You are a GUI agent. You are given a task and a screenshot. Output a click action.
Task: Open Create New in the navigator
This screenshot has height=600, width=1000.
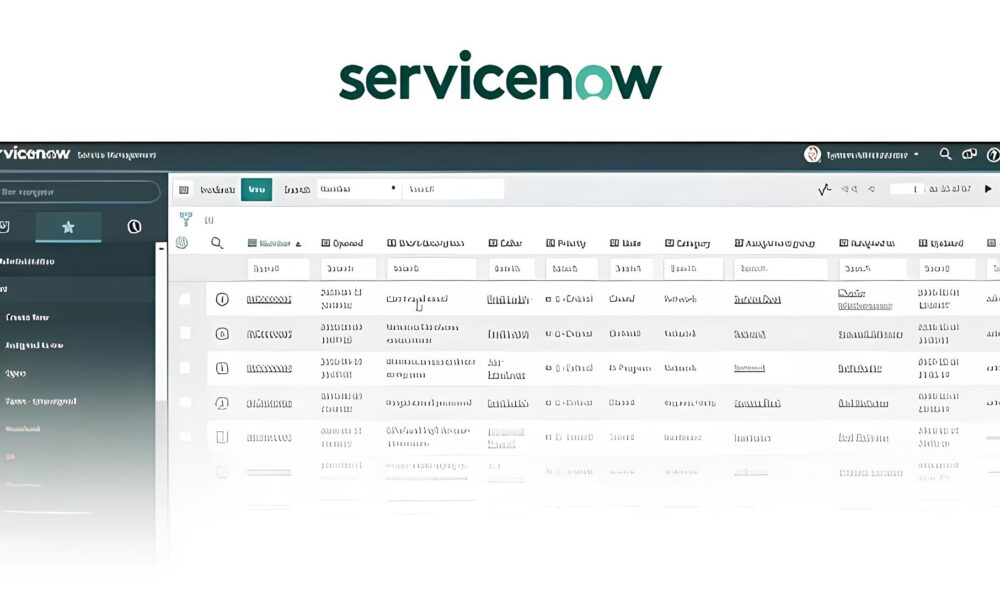(27, 317)
